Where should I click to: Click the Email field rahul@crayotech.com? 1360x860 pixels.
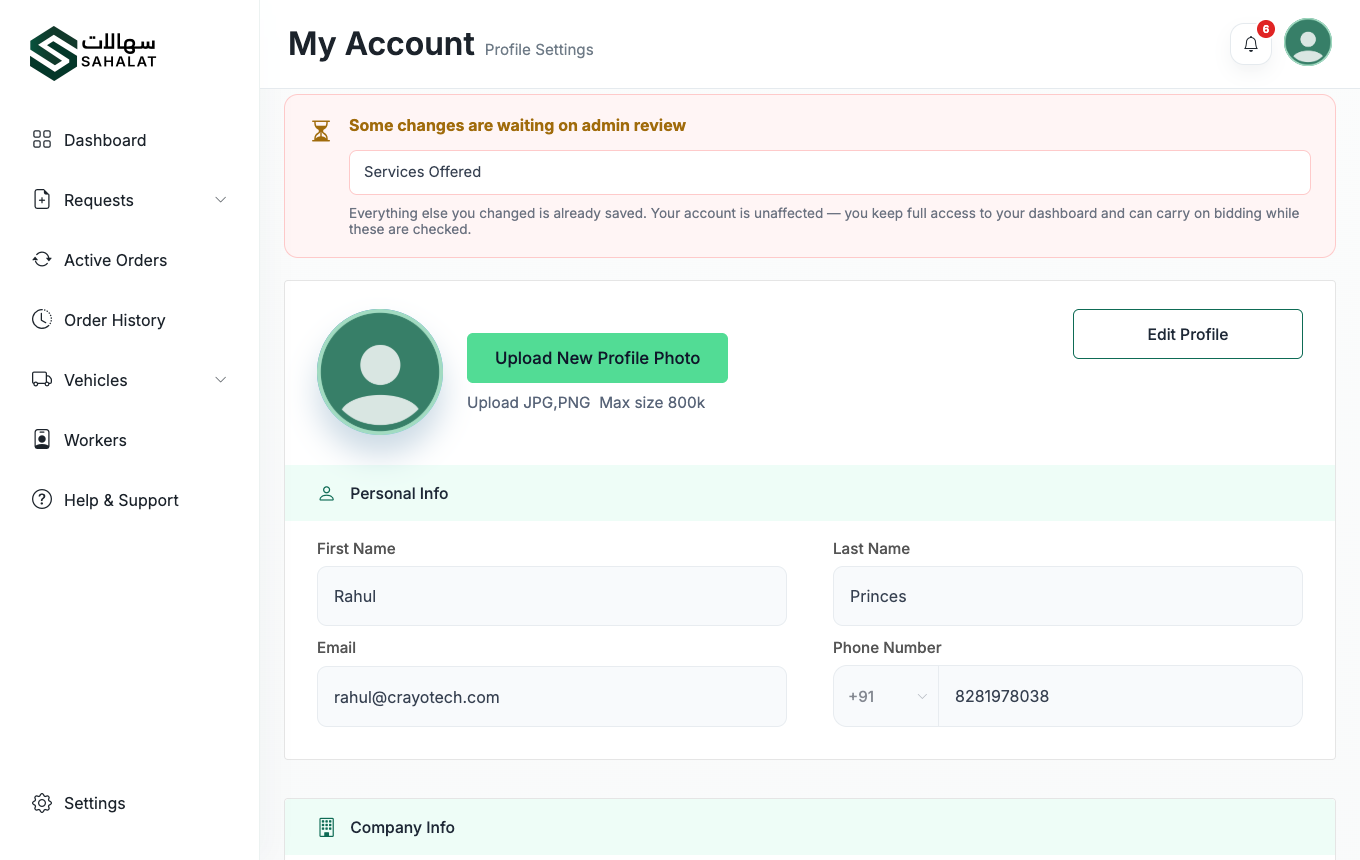coord(552,696)
